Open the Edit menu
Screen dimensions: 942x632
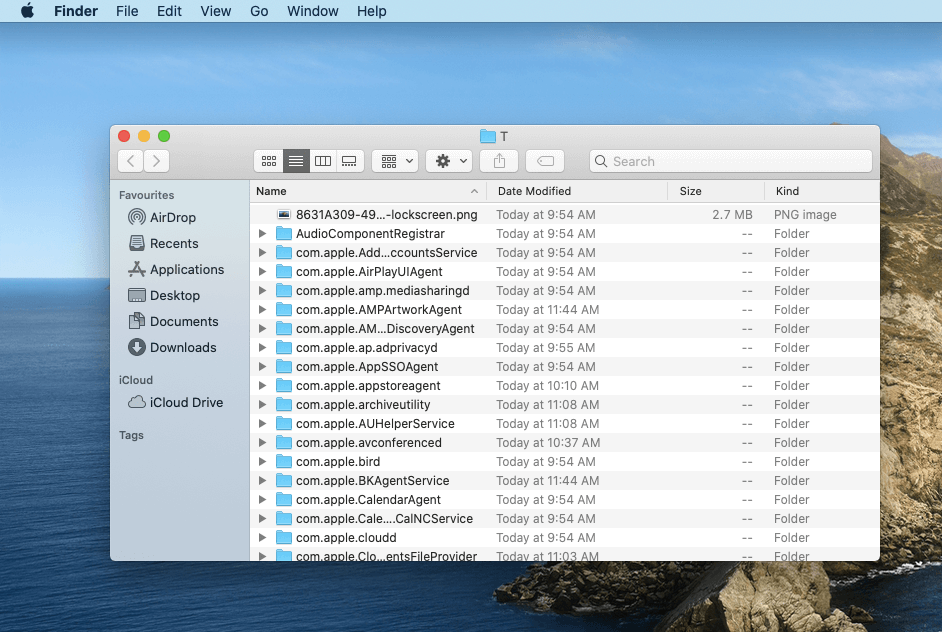click(169, 11)
